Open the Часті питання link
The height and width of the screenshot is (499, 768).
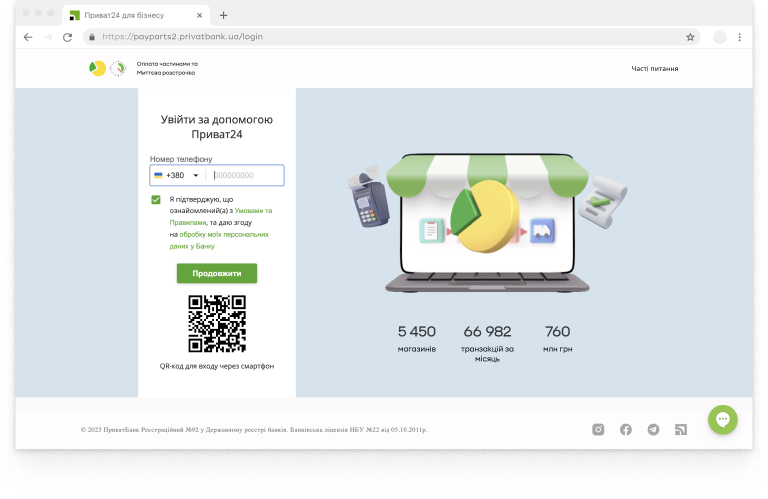[x=654, y=69]
